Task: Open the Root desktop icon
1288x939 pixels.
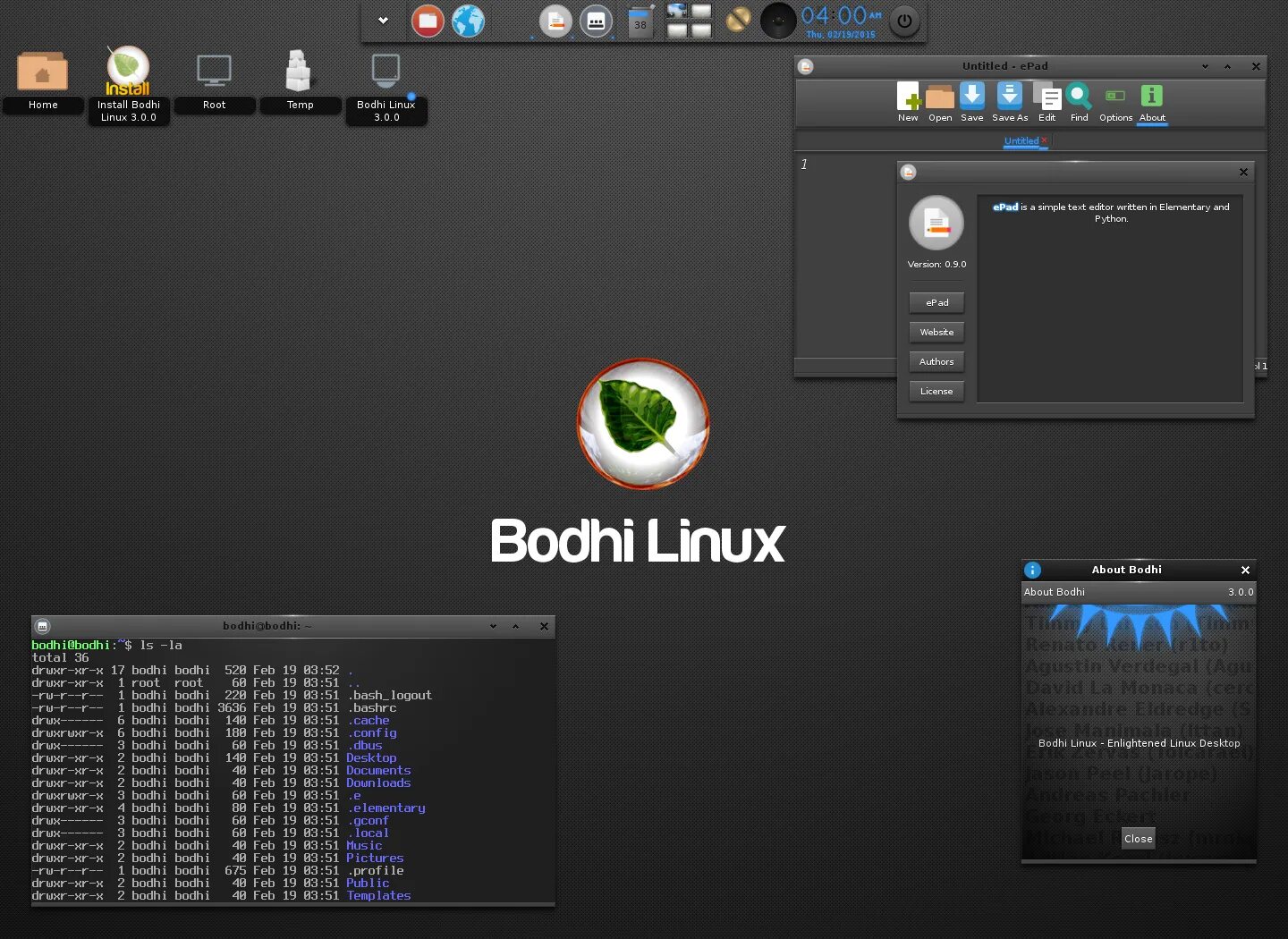Action: point(214,80)
